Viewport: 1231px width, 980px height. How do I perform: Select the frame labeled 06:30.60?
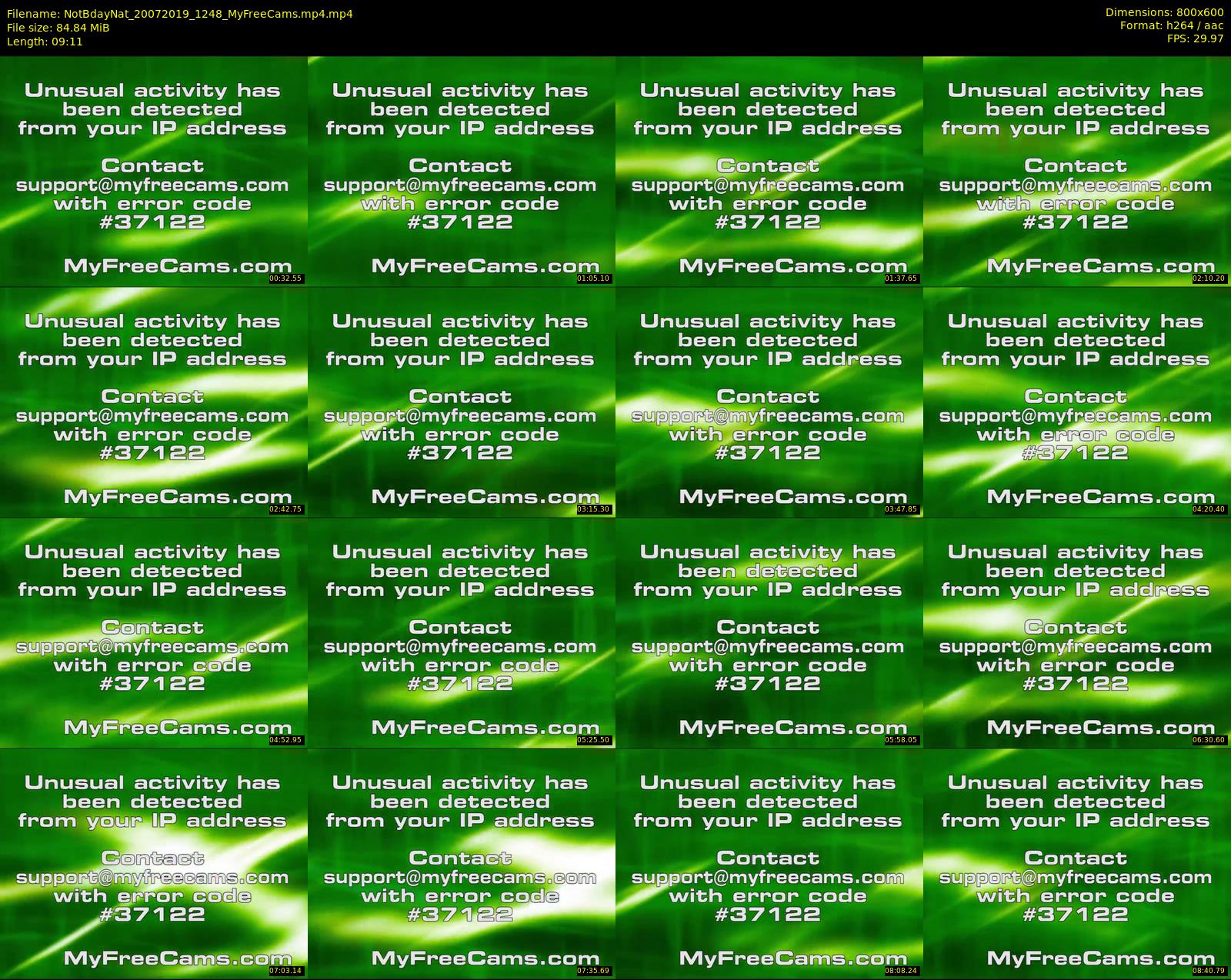coord(1077,632)
